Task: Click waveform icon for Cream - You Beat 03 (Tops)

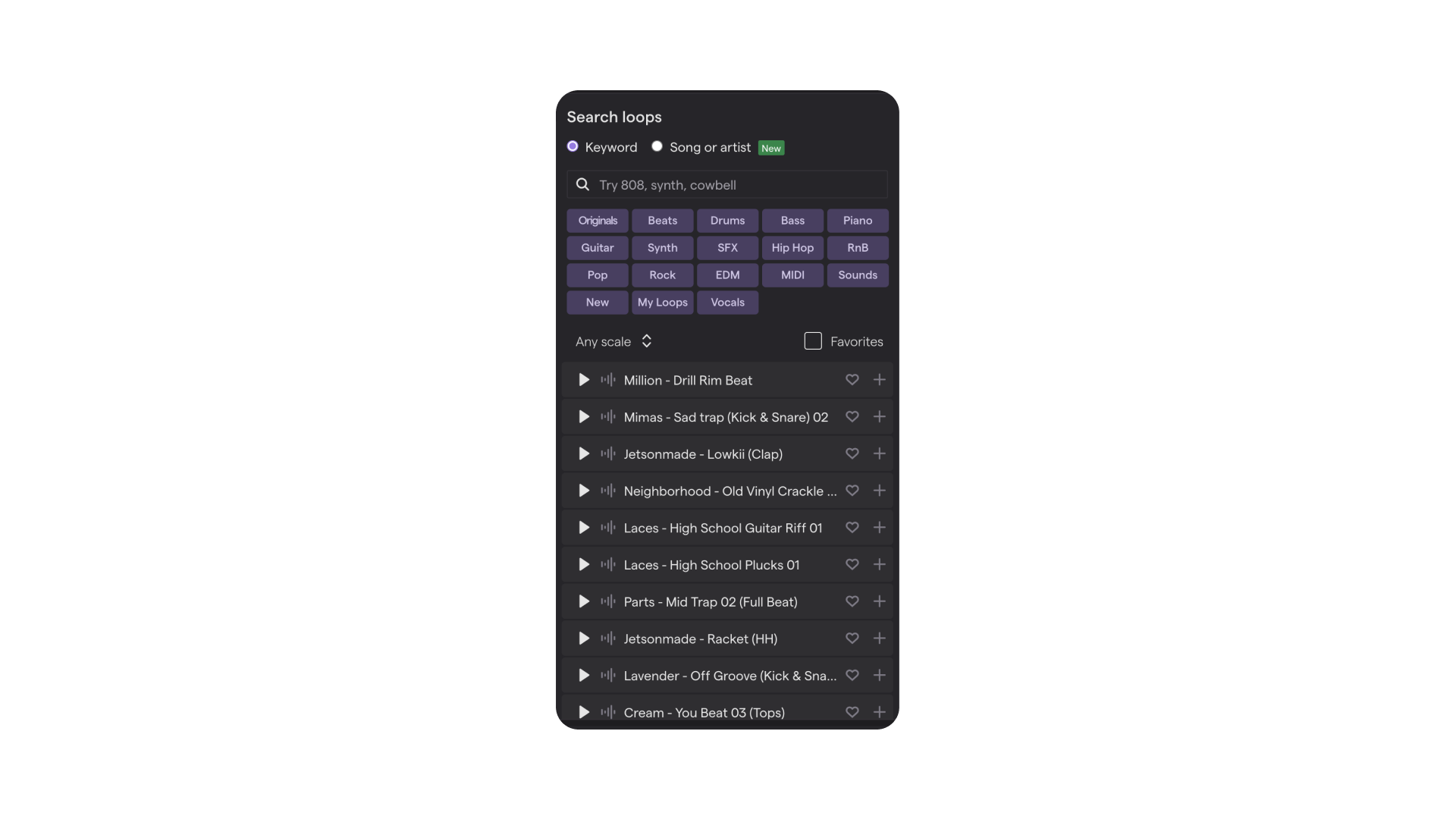Action: pyautogui.click(x=608, y=712)
